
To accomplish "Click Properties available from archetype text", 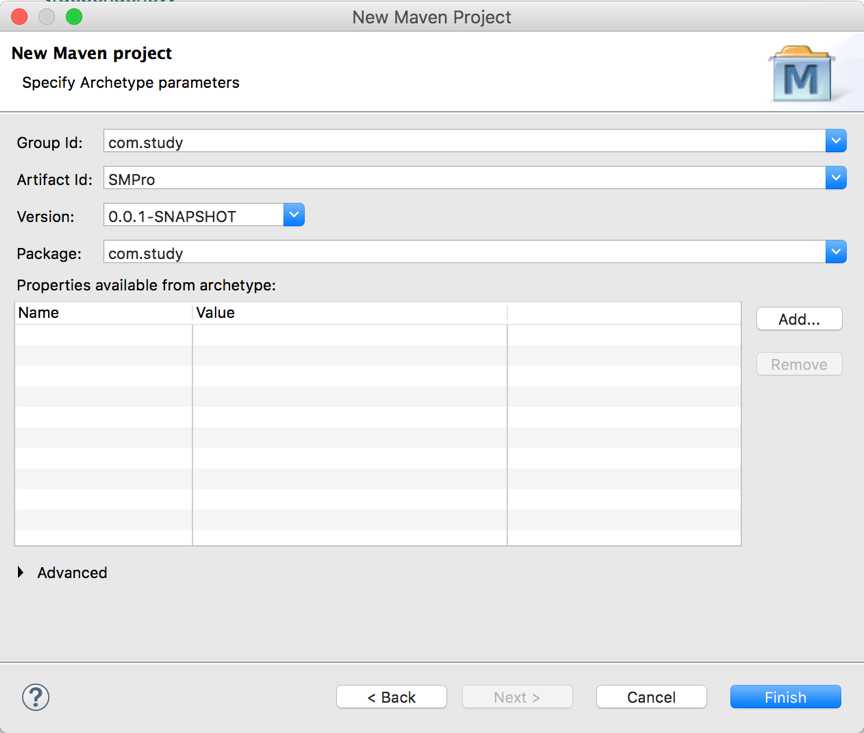I will pyautogui.click(x=146, y=285).
